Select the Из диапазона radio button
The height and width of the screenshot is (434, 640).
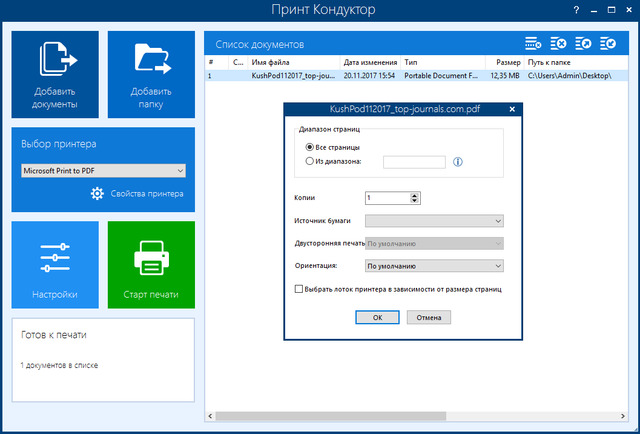coord(310,161)
